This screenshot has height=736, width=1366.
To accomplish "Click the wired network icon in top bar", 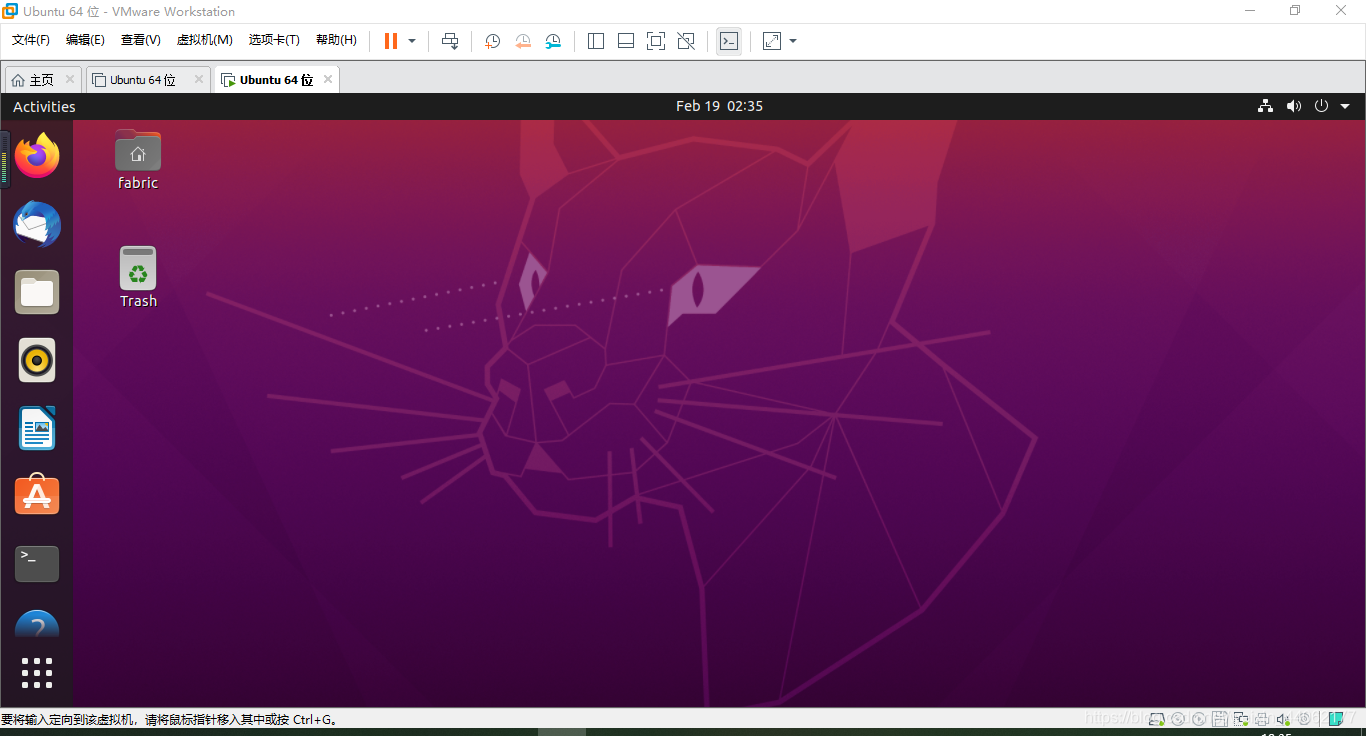I will (1265, 106).
